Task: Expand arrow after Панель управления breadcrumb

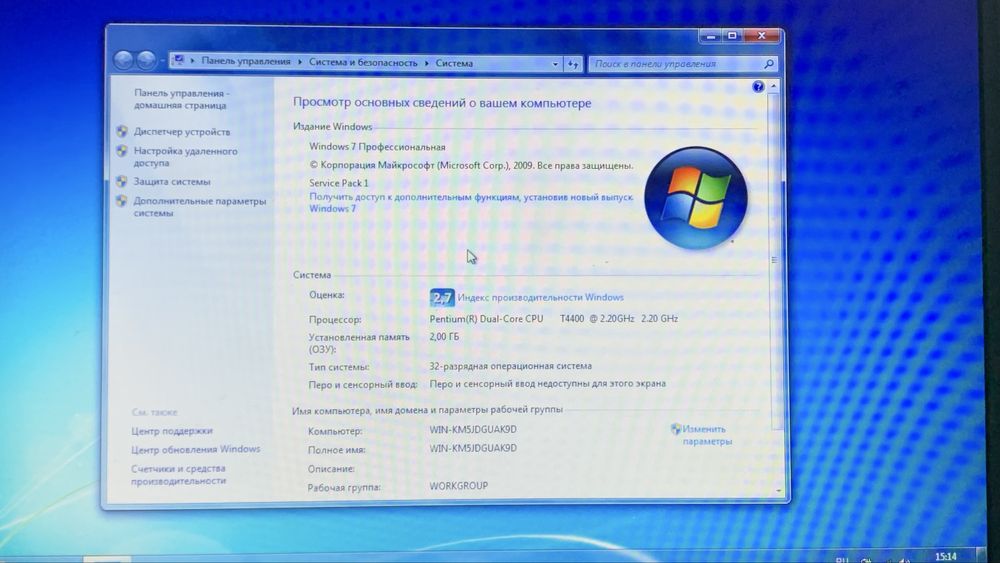Action: (x=300, y=62)
